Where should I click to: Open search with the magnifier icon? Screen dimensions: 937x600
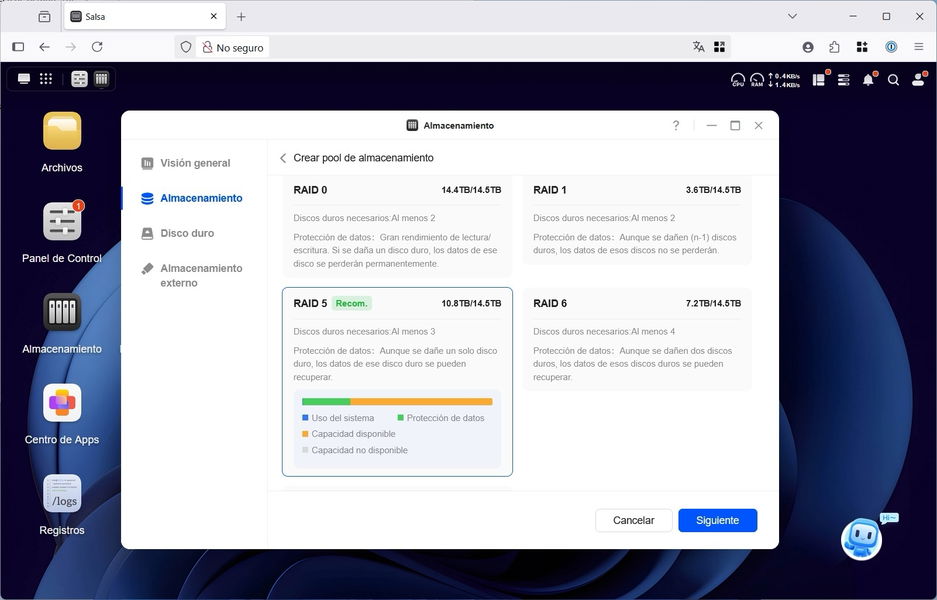coord(893,80)
